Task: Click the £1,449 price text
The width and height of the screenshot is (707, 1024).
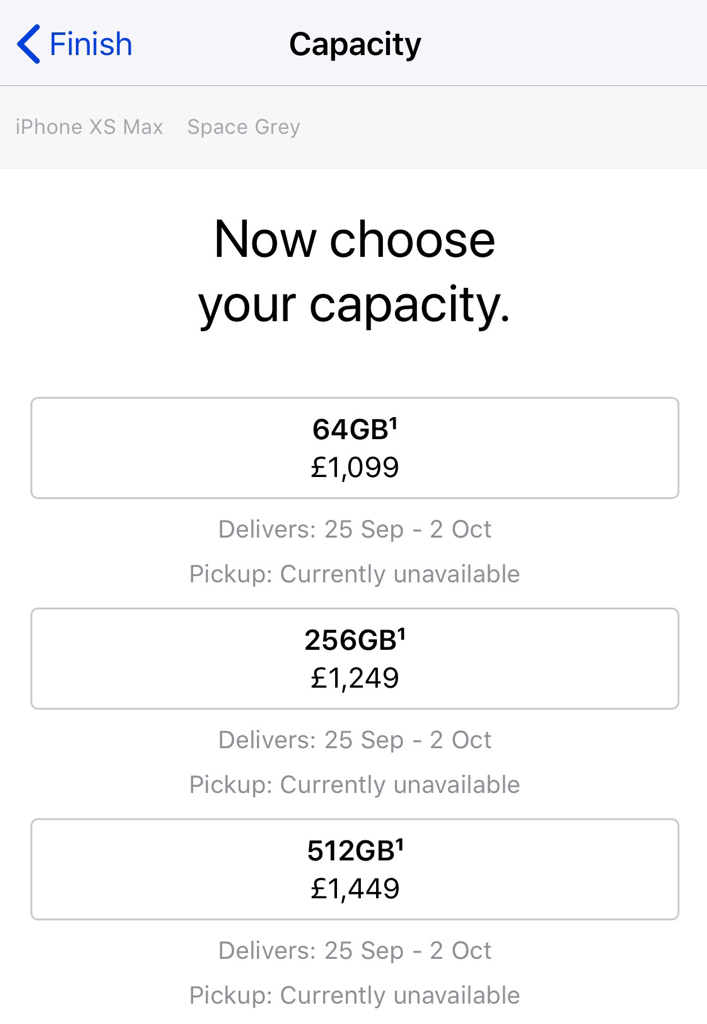Action: pyautogui.click(x=354, y=888)
